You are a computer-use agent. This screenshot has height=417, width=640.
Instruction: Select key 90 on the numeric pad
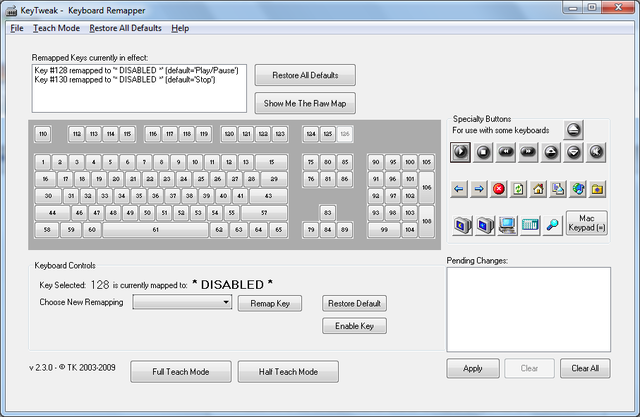pos(376,162)
